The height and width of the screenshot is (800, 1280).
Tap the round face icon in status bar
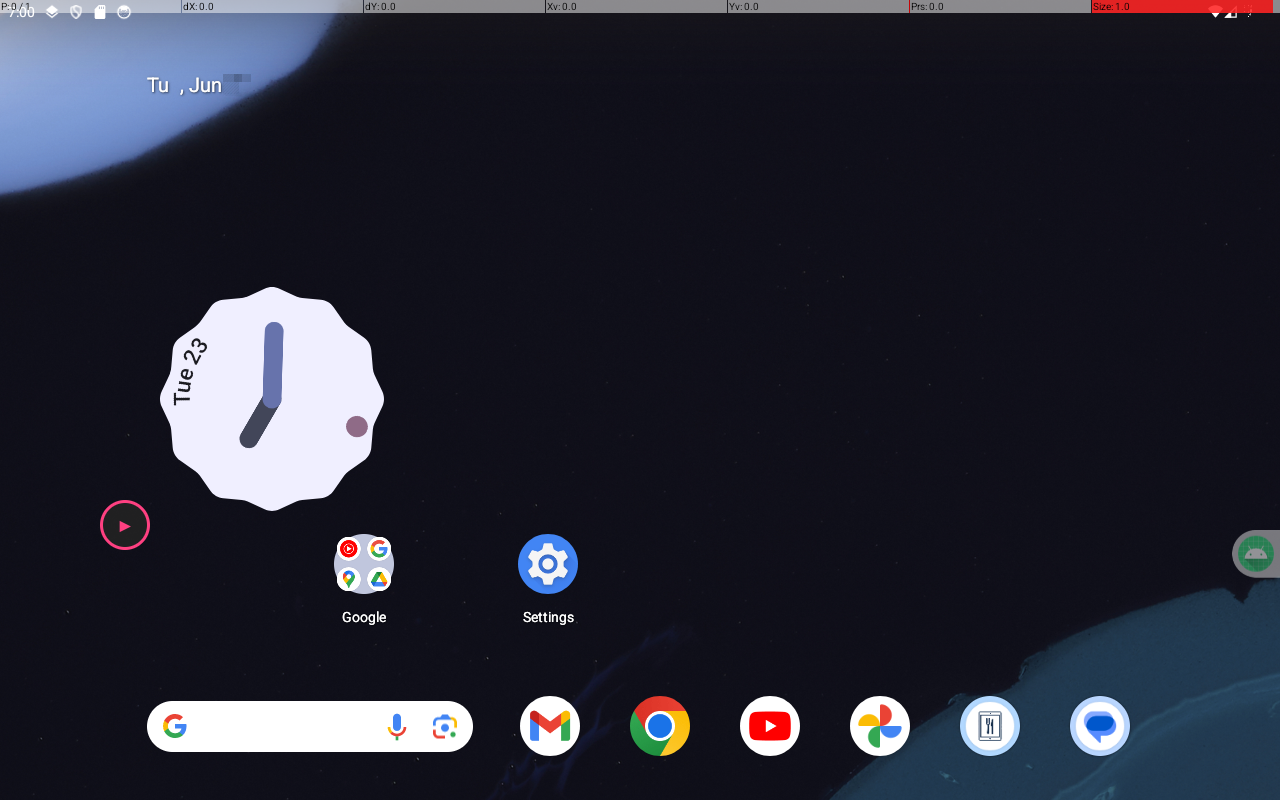coord(124,12)
